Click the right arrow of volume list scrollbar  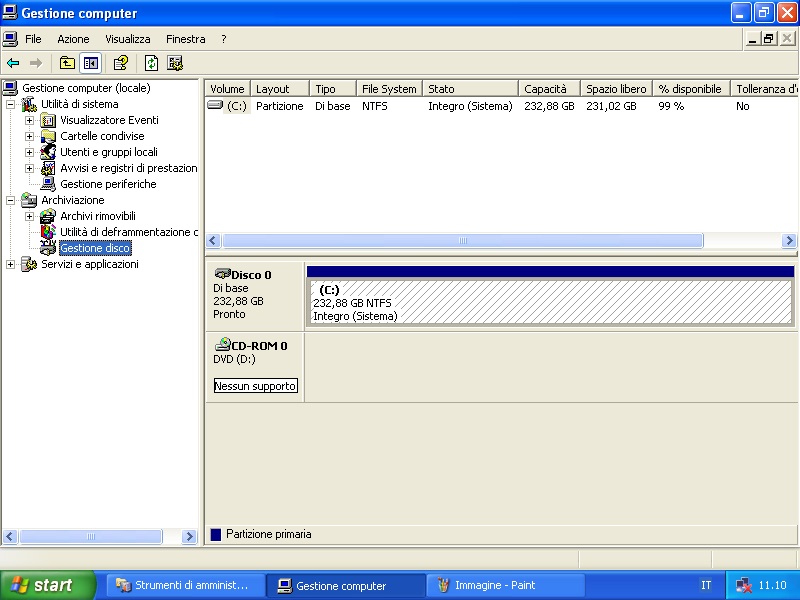click(789, 241)
